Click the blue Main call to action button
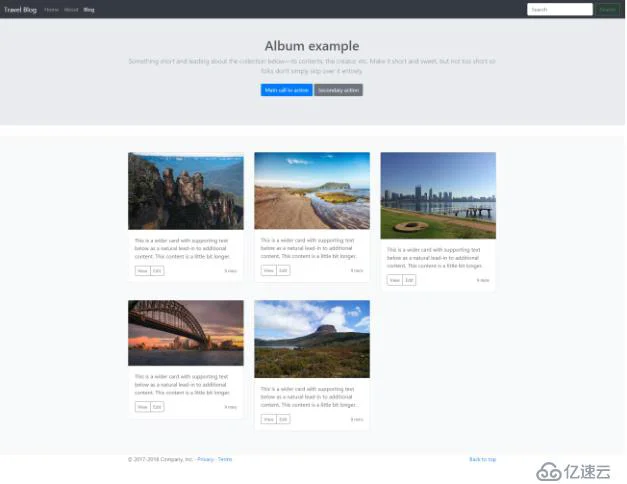 point(287,90)
